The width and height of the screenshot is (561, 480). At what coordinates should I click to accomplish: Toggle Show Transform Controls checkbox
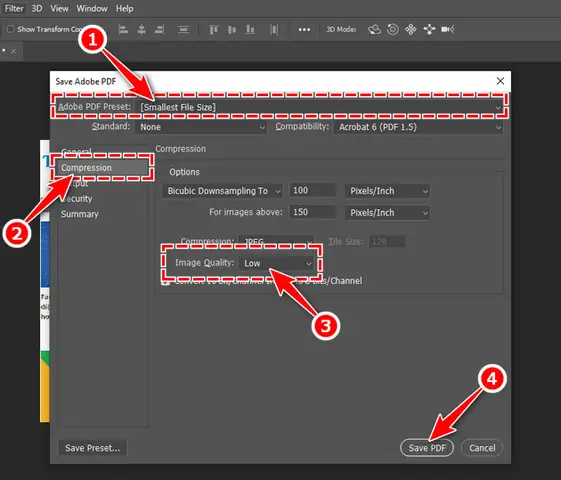coord(10,29)
